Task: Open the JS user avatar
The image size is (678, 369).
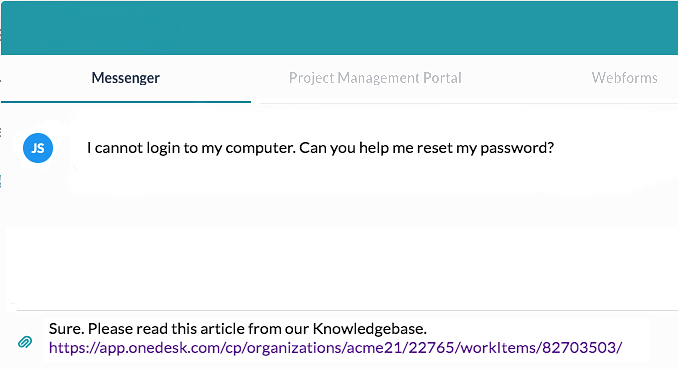Action: pyautogui.click(x=38, y=148)
